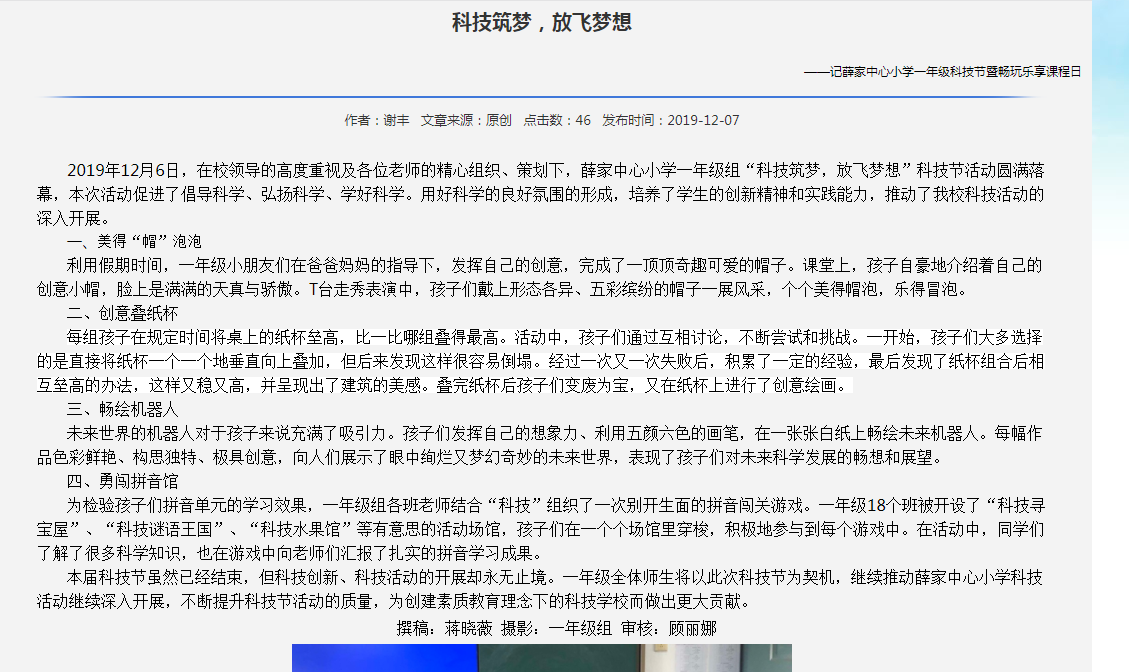This screenshot has width=1129, height=672.
Task: Click the paragraph starting 利用假期时间
Action: click(540, 277)
